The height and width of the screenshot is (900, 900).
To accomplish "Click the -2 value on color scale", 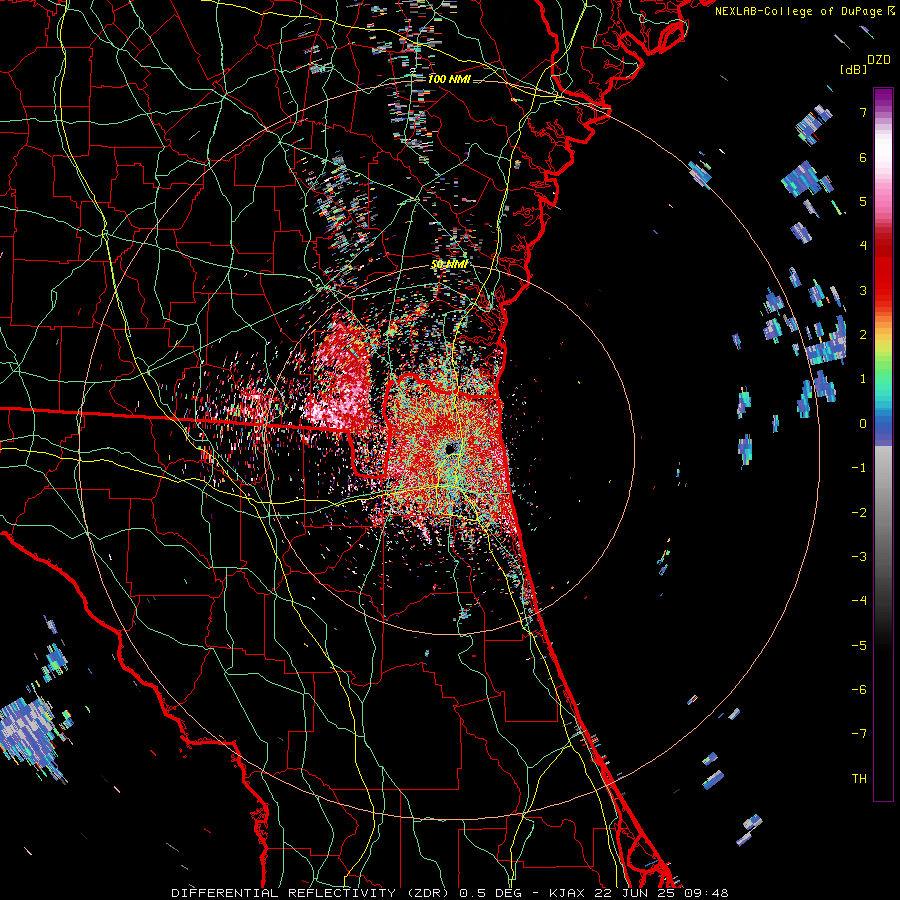I will pos(859,513).
